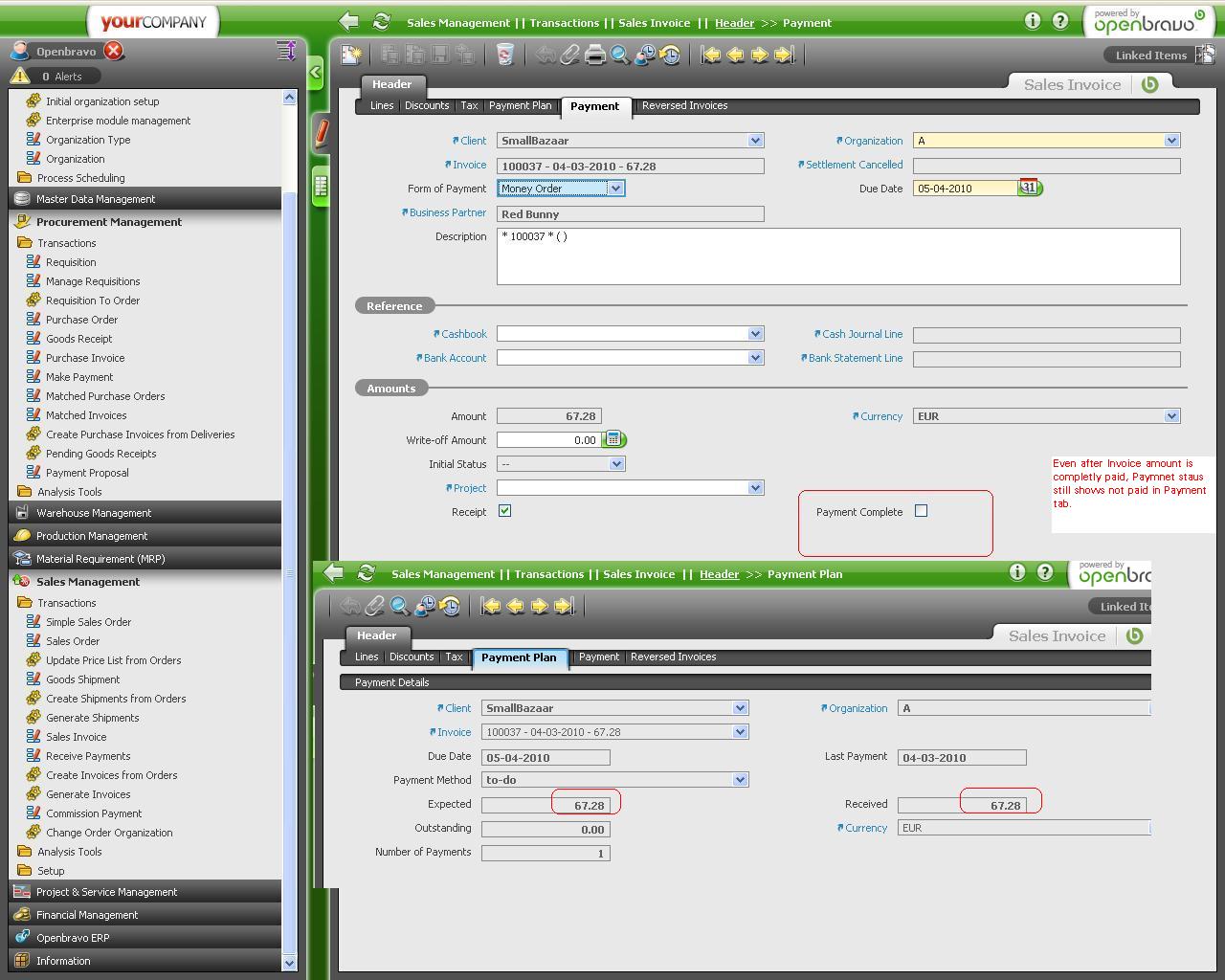1225x980 pixels.
Task: Open Payment tab in Payment Plan window
Action: coord(599,657)
